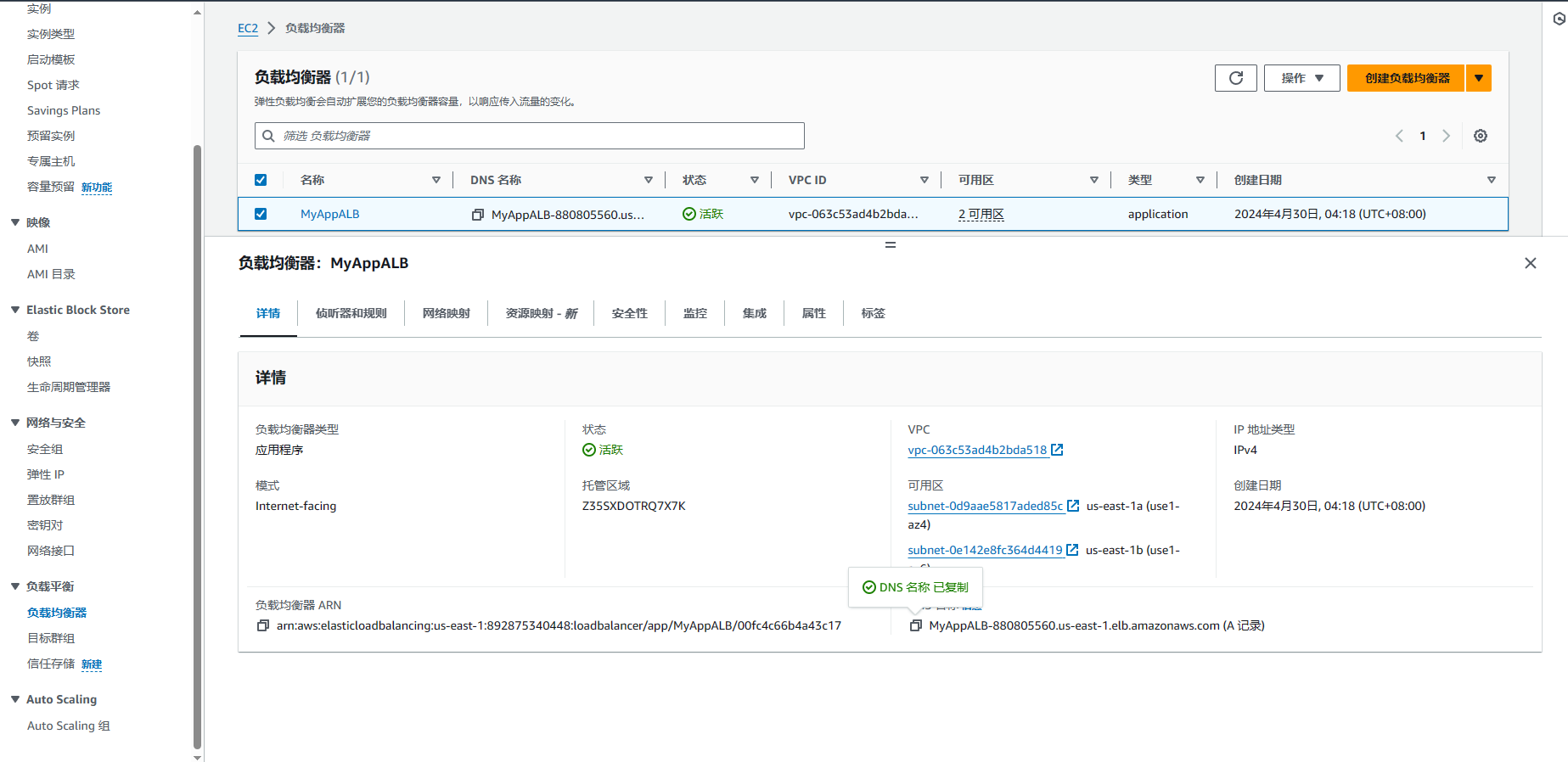
Task: Sort by 可用区 column arrow
Action: click(x=1094, y=180)
